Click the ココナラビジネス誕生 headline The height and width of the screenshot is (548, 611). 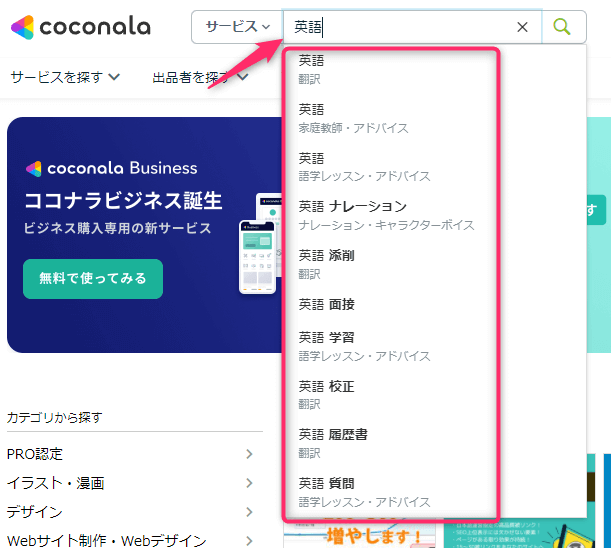(x=123, y=200)
